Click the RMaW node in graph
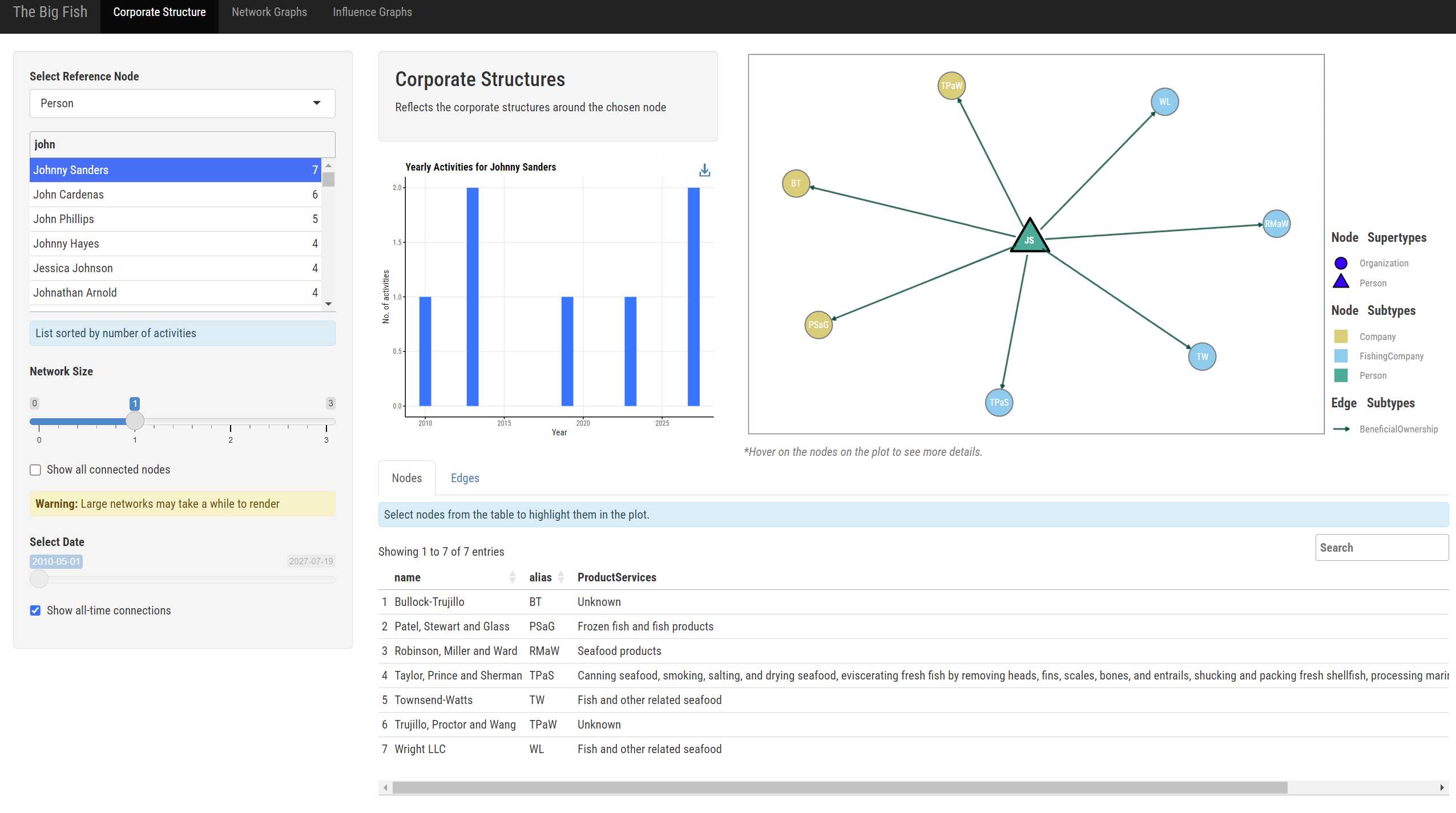This screenshot has height=813, width=1456. coord(1276,224)
